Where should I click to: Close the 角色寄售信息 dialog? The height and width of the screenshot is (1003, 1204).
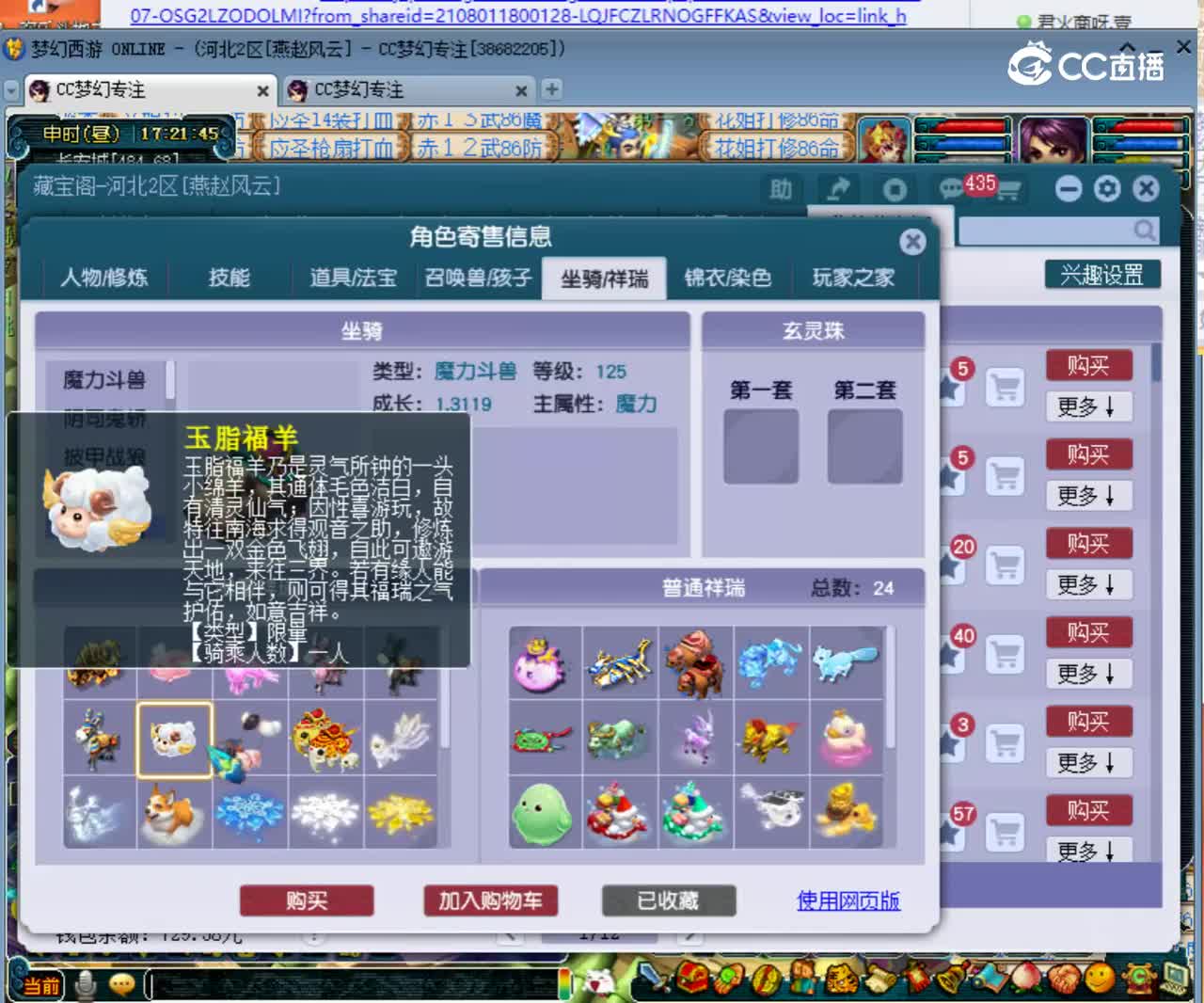912,242
